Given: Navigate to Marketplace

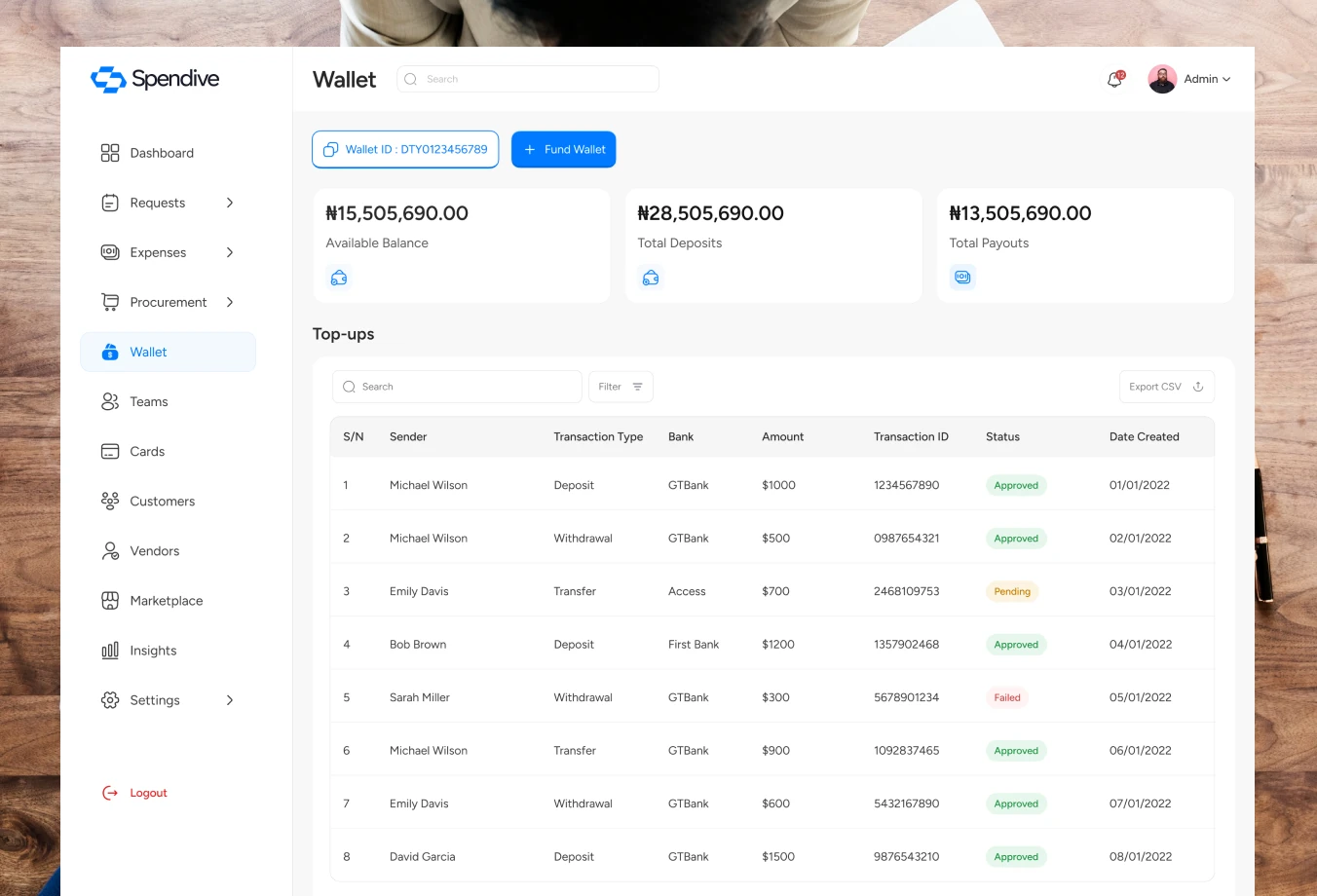Looking at the screenshot, I should click(x=168, y=600).
